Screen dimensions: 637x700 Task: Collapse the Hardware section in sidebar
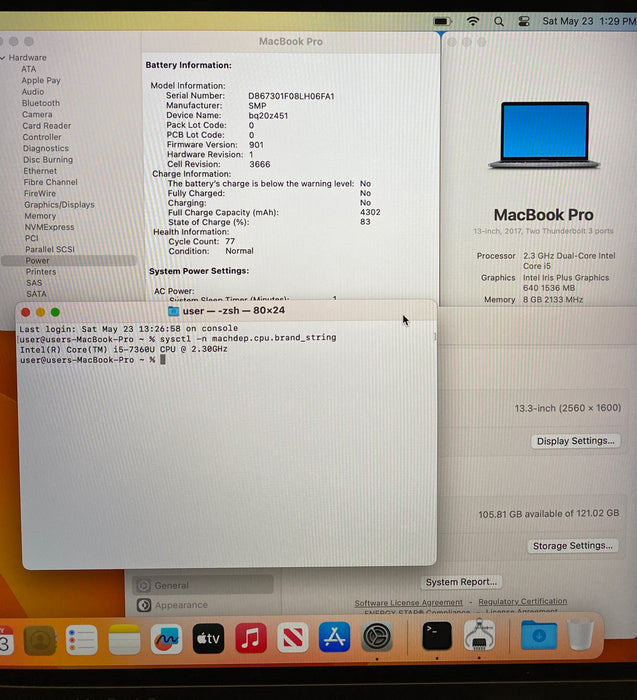pos(3,58)
